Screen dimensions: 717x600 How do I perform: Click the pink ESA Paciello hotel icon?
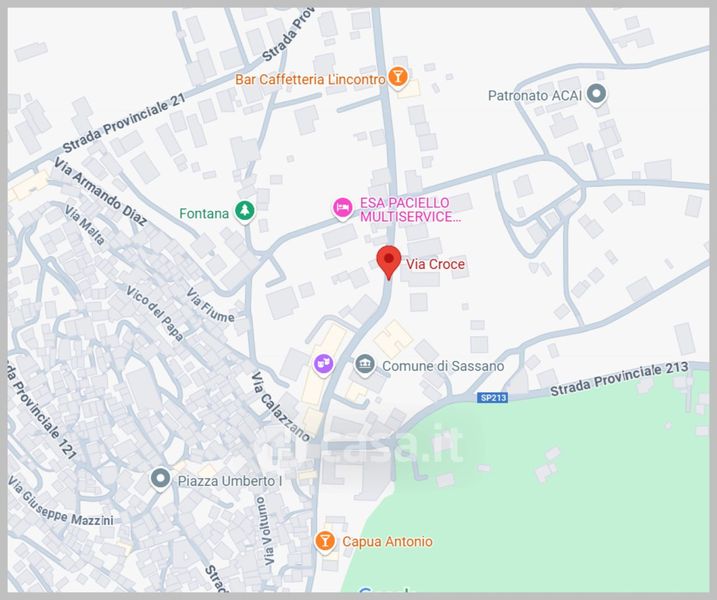(x=342, y=208)
